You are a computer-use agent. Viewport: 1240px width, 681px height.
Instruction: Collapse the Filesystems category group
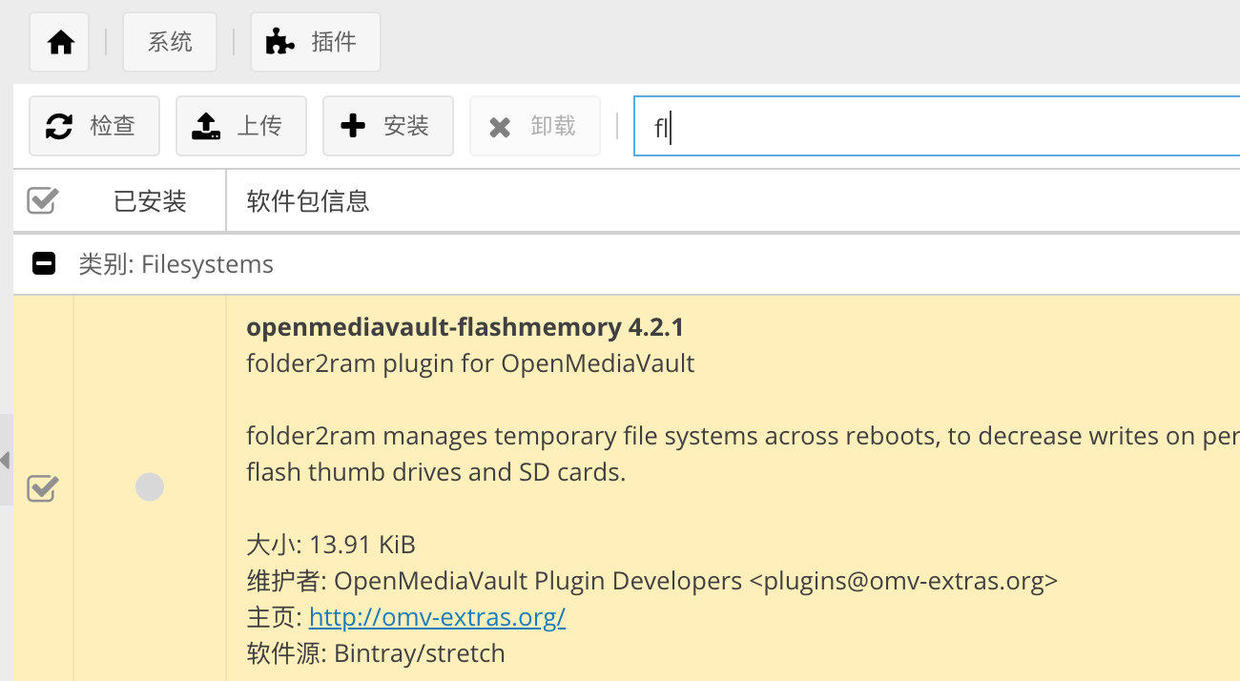click(x=44, y=264)
